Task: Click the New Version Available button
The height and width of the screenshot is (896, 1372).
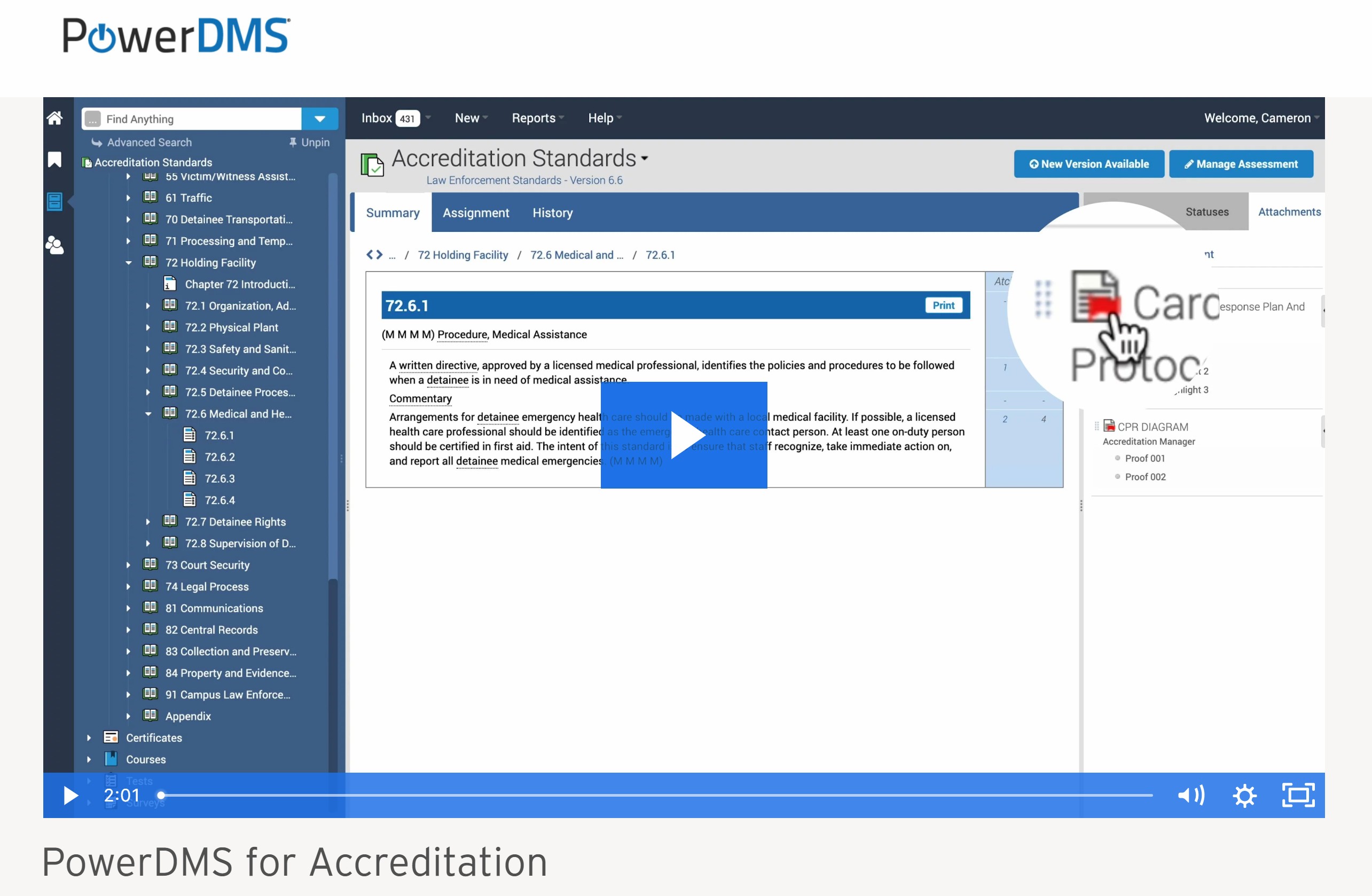Action: [1088, 164]
